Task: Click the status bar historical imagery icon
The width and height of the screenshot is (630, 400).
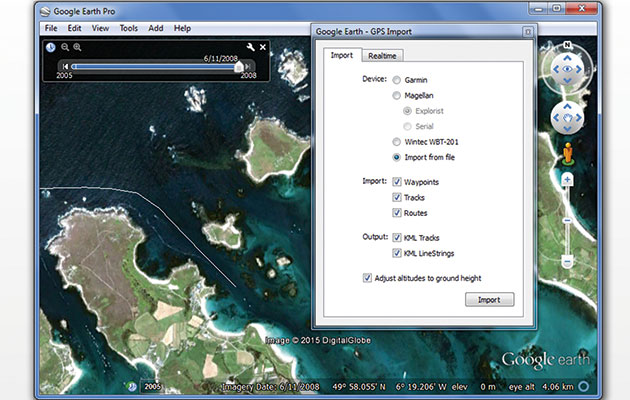Action: click(x=132, y=387)
